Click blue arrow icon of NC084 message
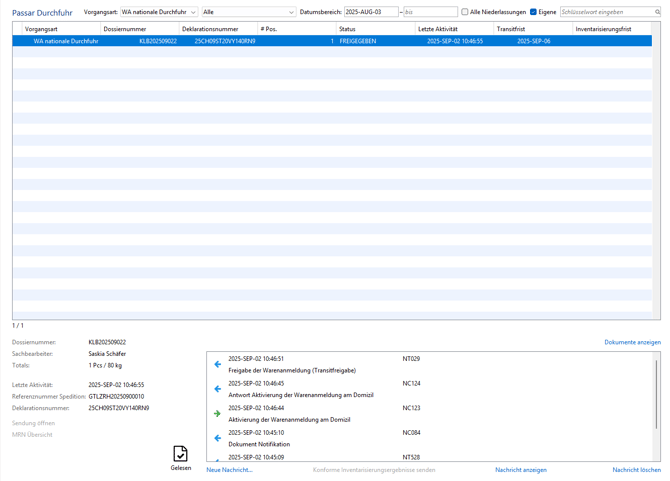The image size is (670, 481). point(217,438)
